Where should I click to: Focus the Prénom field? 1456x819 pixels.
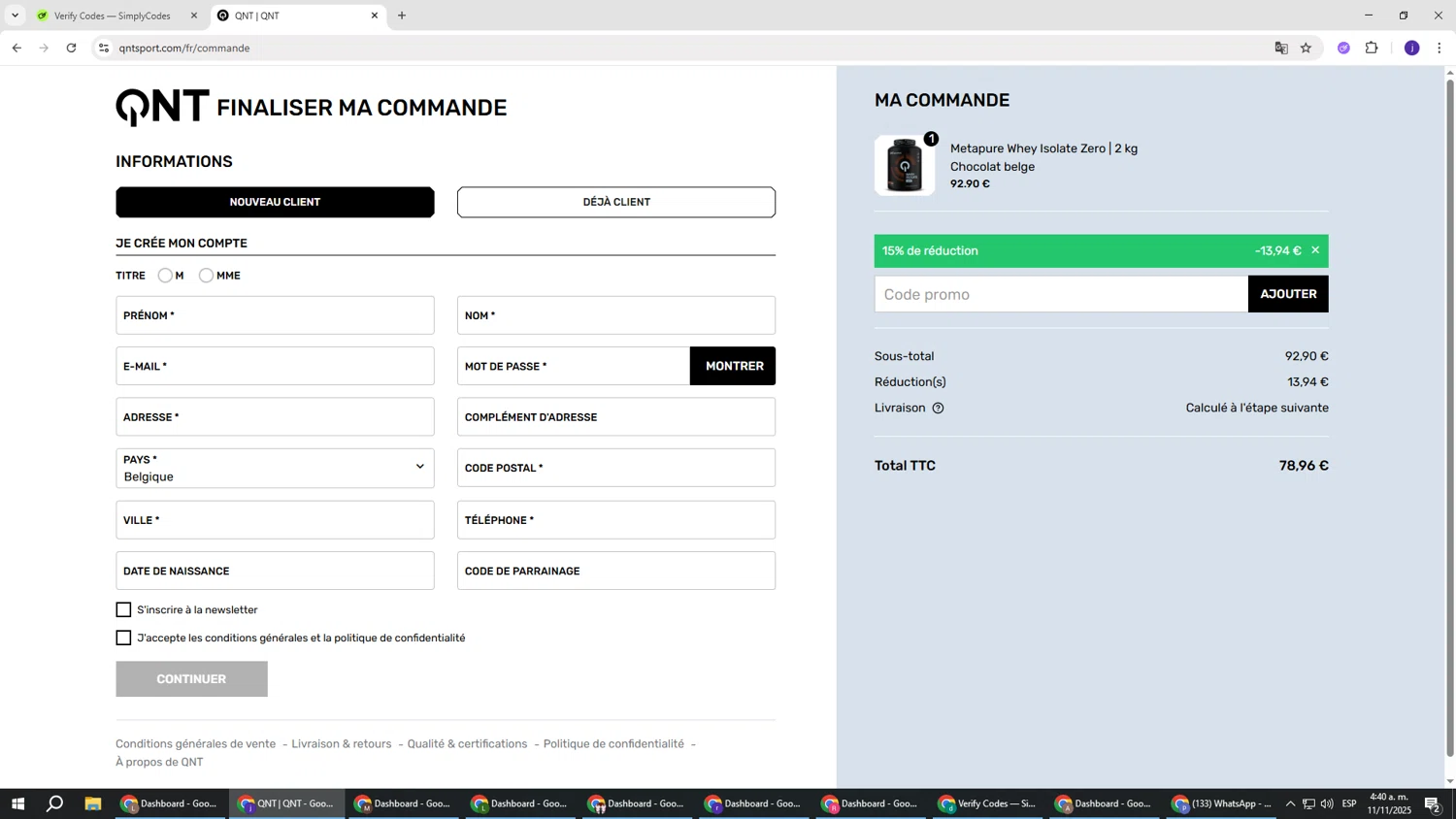click(x=275, y=315)
